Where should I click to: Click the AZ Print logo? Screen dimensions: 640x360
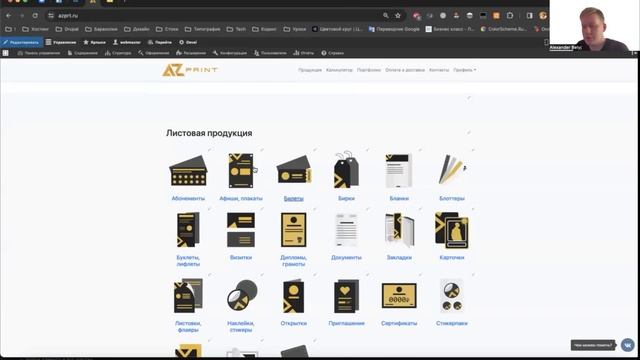coord(190,70)
